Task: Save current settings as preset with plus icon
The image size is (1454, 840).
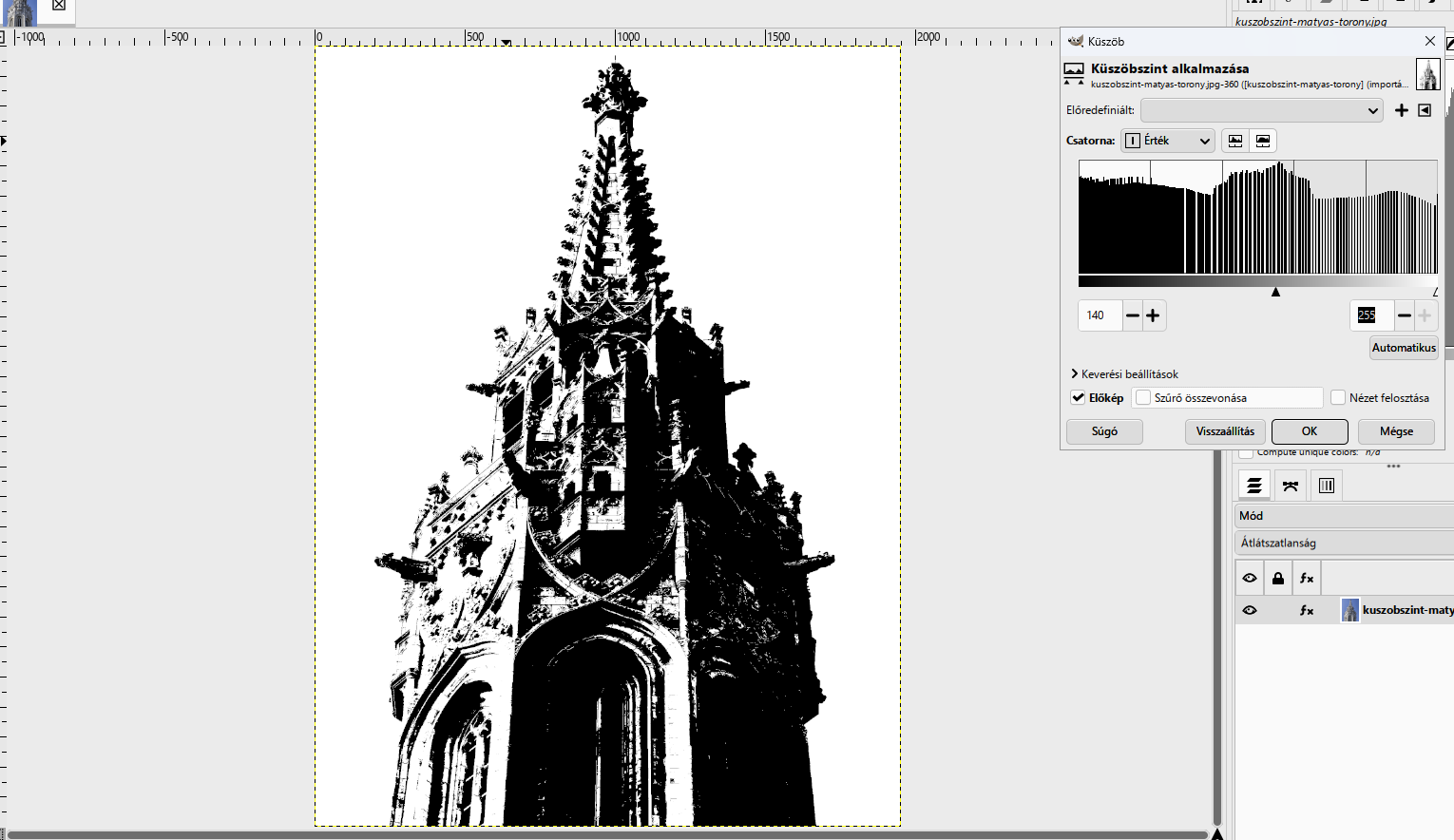Action: (1401, 110)
